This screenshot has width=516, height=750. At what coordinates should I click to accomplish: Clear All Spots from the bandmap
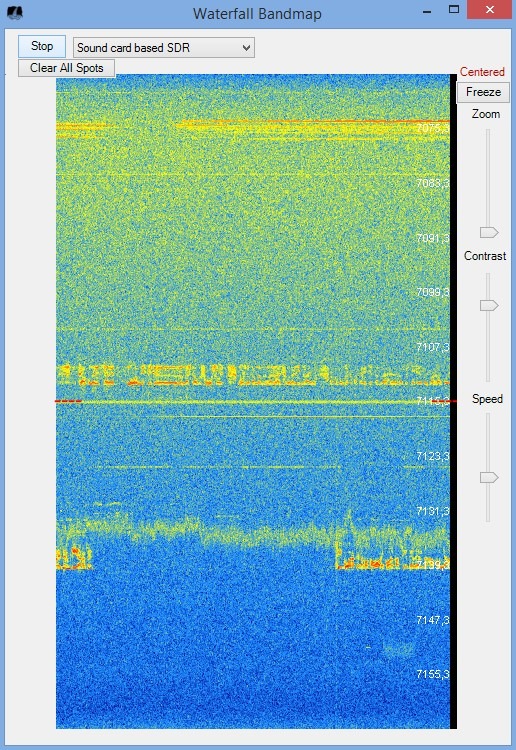(66, 68)
